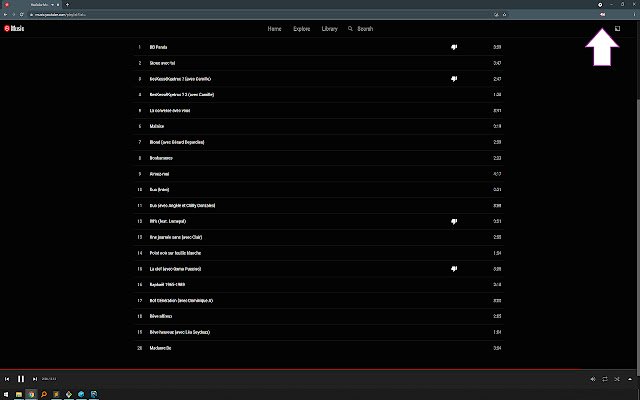Skip to the next track

35,379
